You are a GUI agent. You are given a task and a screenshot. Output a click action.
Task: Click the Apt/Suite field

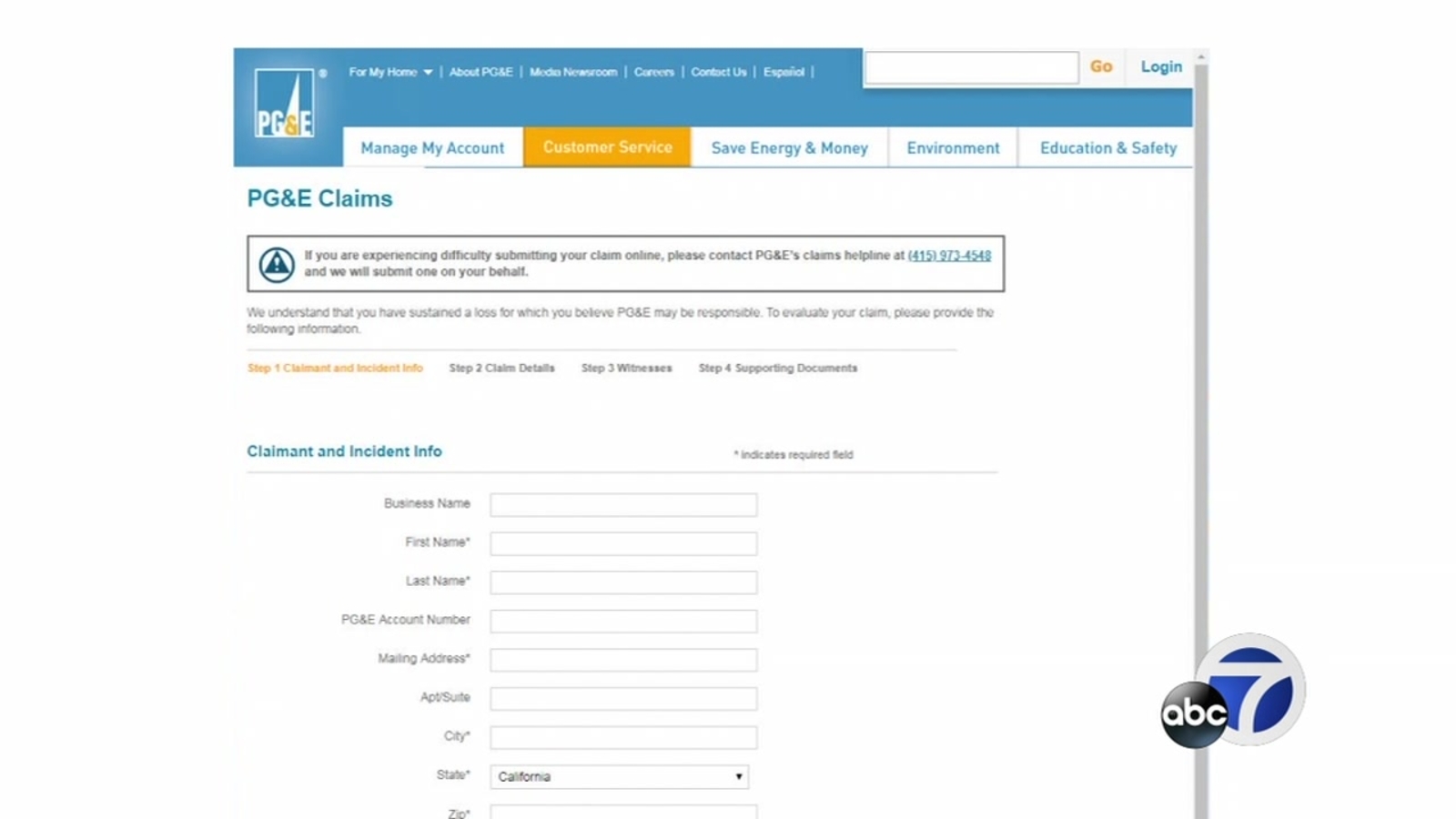(x=623, y=699)
